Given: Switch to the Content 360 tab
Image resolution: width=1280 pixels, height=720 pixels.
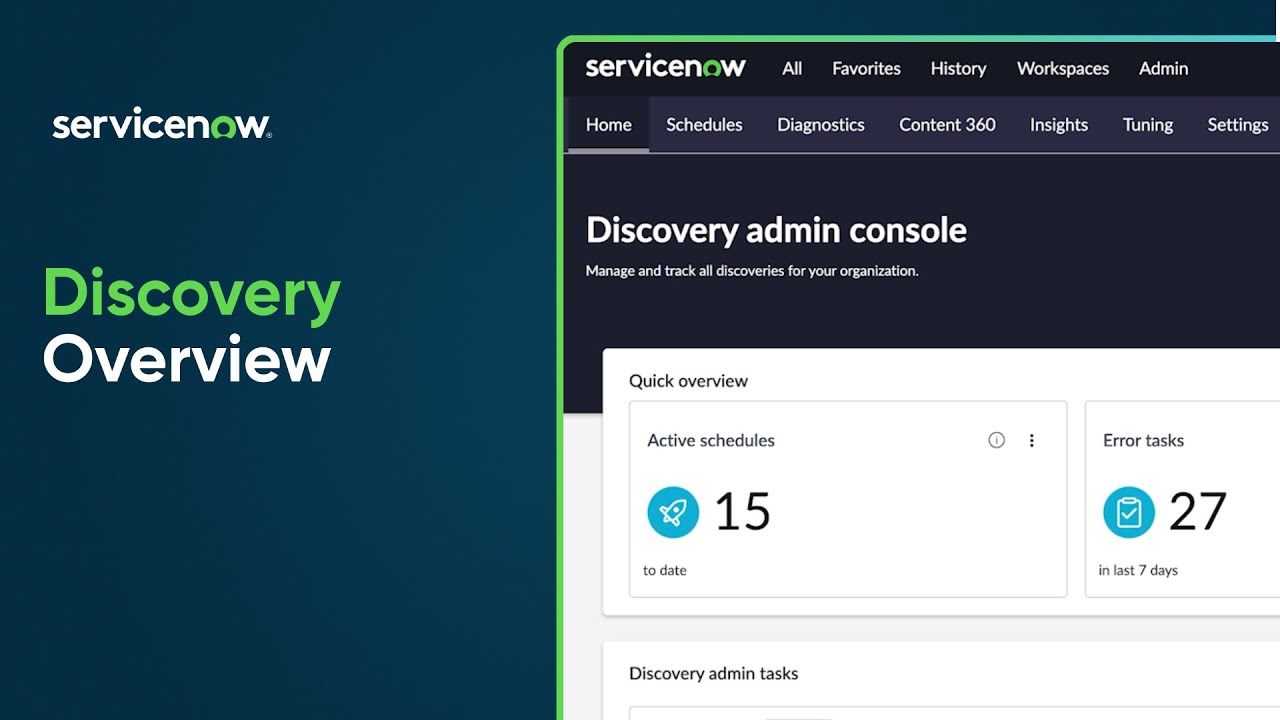Looking at the screenshot, I should [946, 124].
